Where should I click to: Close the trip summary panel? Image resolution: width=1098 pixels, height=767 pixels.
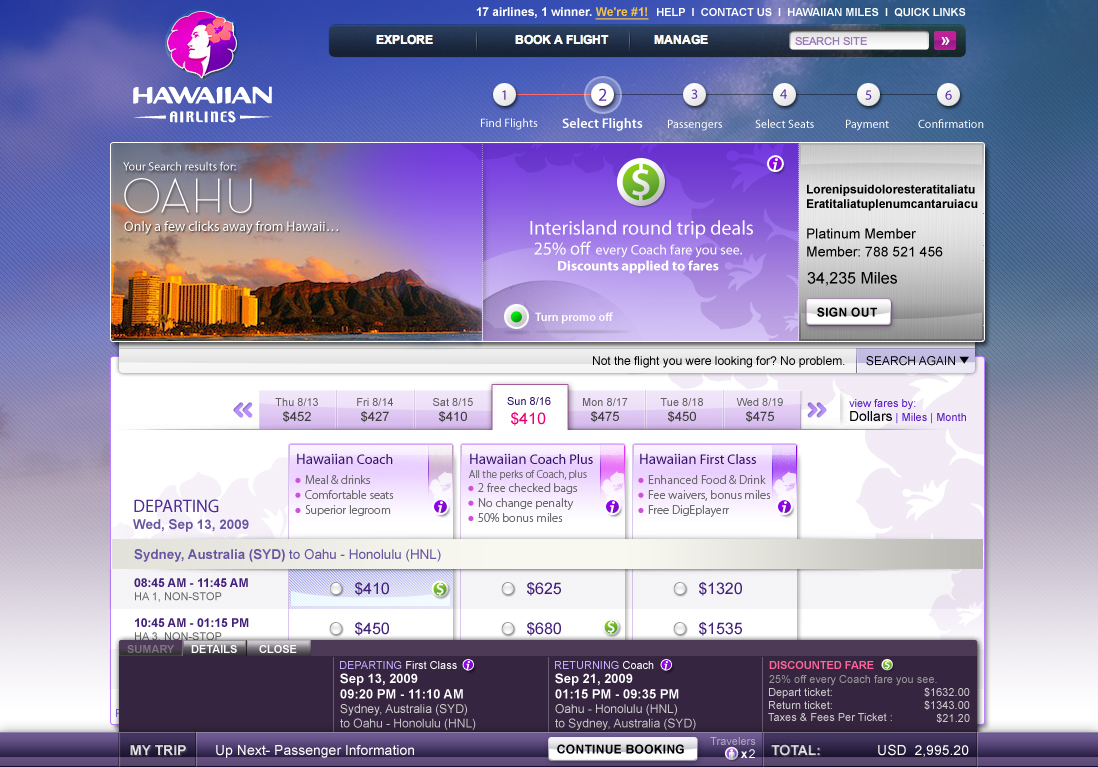[278, 649]
